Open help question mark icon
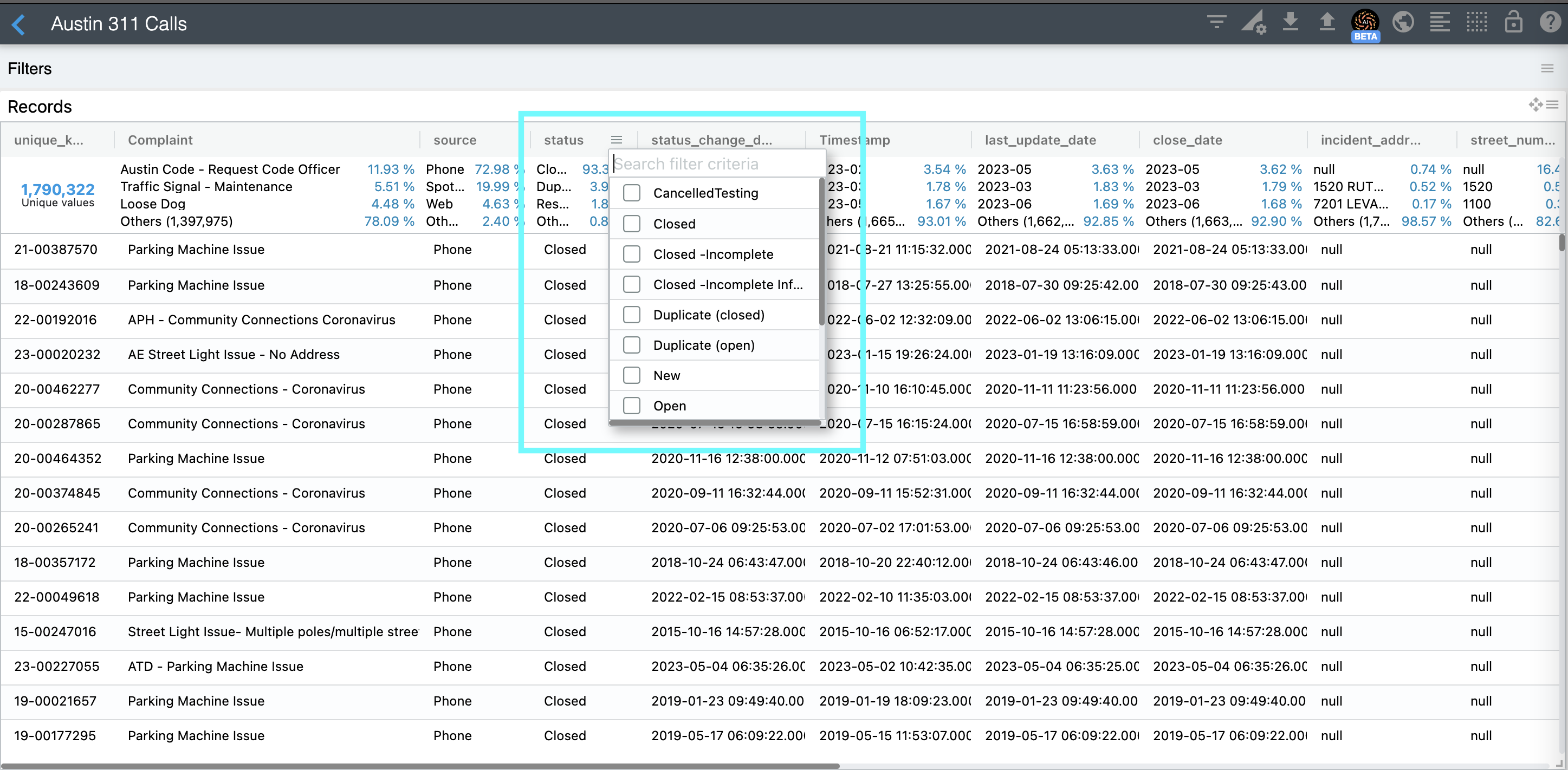1568x770 pixels. tap(1550, 23)
